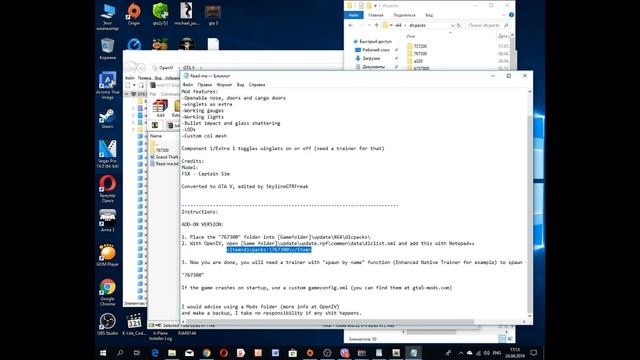Switch to Главная tab in Explorer
The image size is (640, 360).
pyautogui.click(x=376, y=15)
